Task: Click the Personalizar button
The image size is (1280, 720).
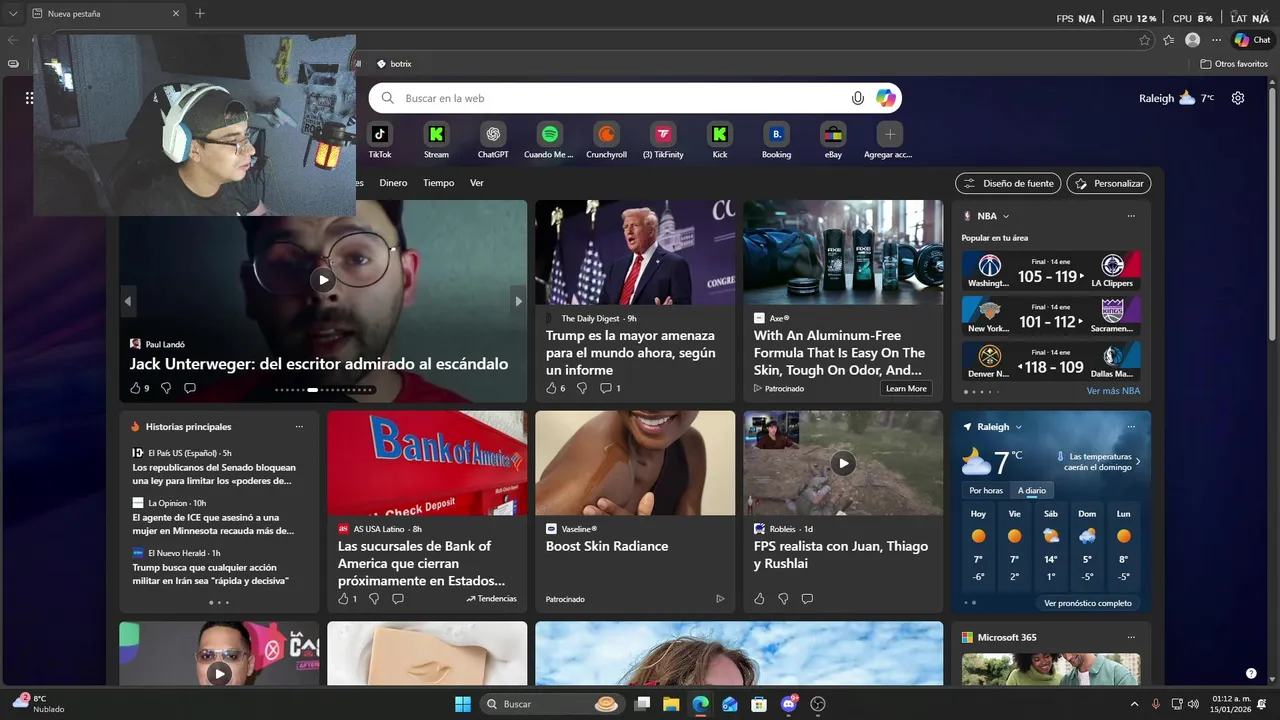Action: click(1109, 183)
